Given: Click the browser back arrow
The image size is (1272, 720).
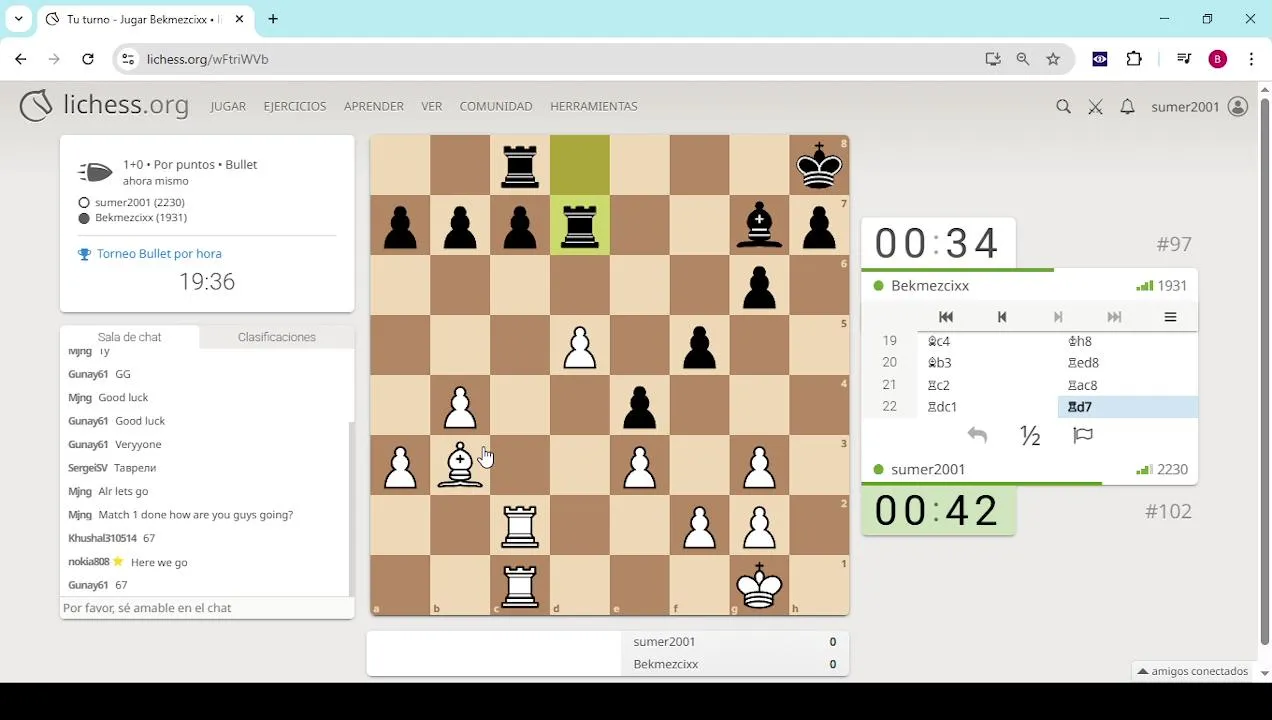Looking at the screenshot, I should pos(21,59).
